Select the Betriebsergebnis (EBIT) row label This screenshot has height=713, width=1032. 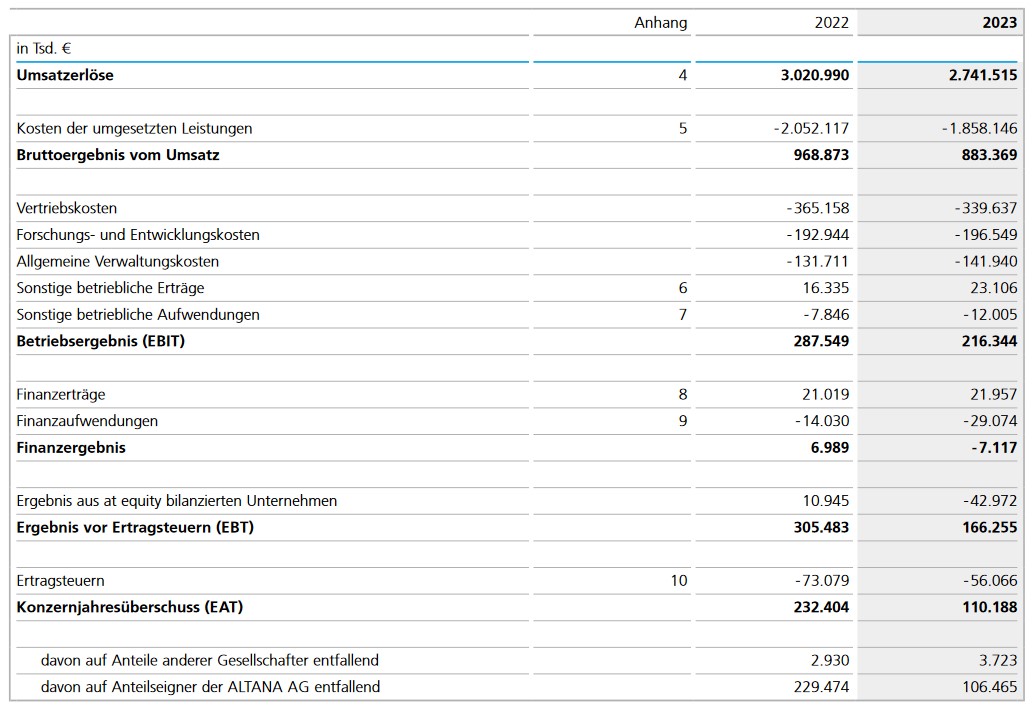[101, 341]
